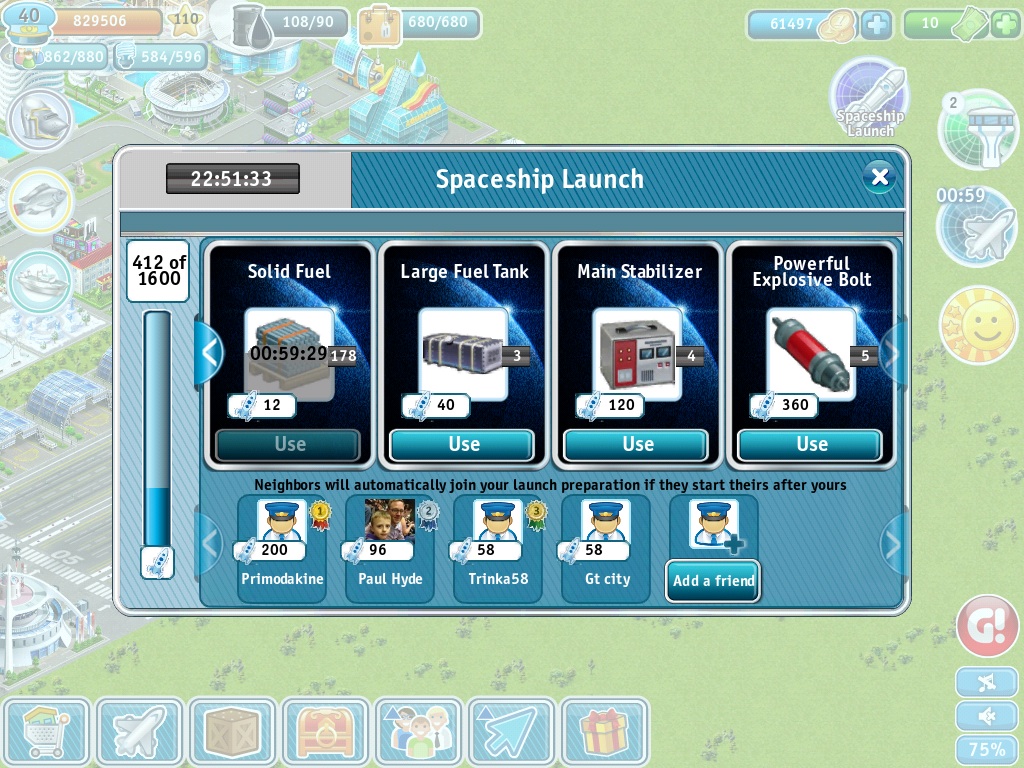
Task: Click the launch points progress bar
Action: pyautogui.click(x=157, y=428)
